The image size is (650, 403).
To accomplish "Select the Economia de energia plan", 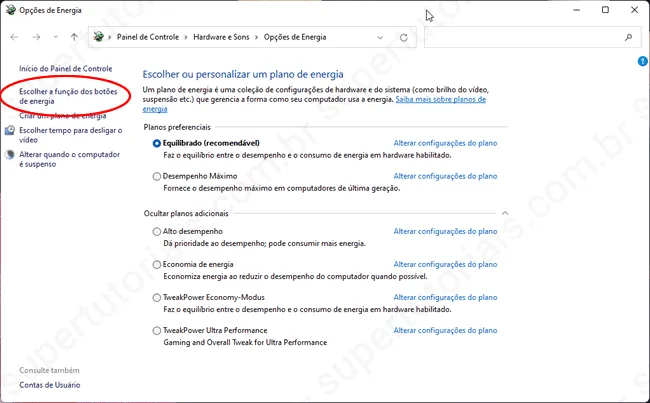I will tap(156, 265).
